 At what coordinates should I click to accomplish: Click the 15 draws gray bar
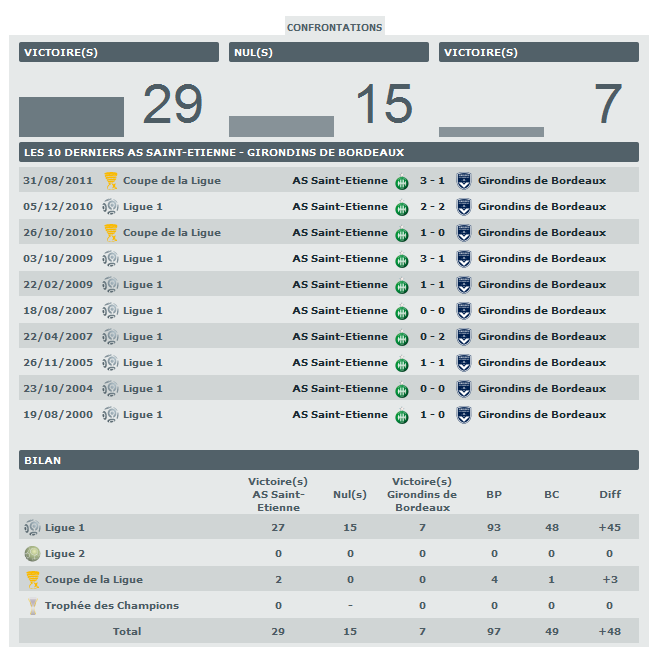click(x=281, y=126)
